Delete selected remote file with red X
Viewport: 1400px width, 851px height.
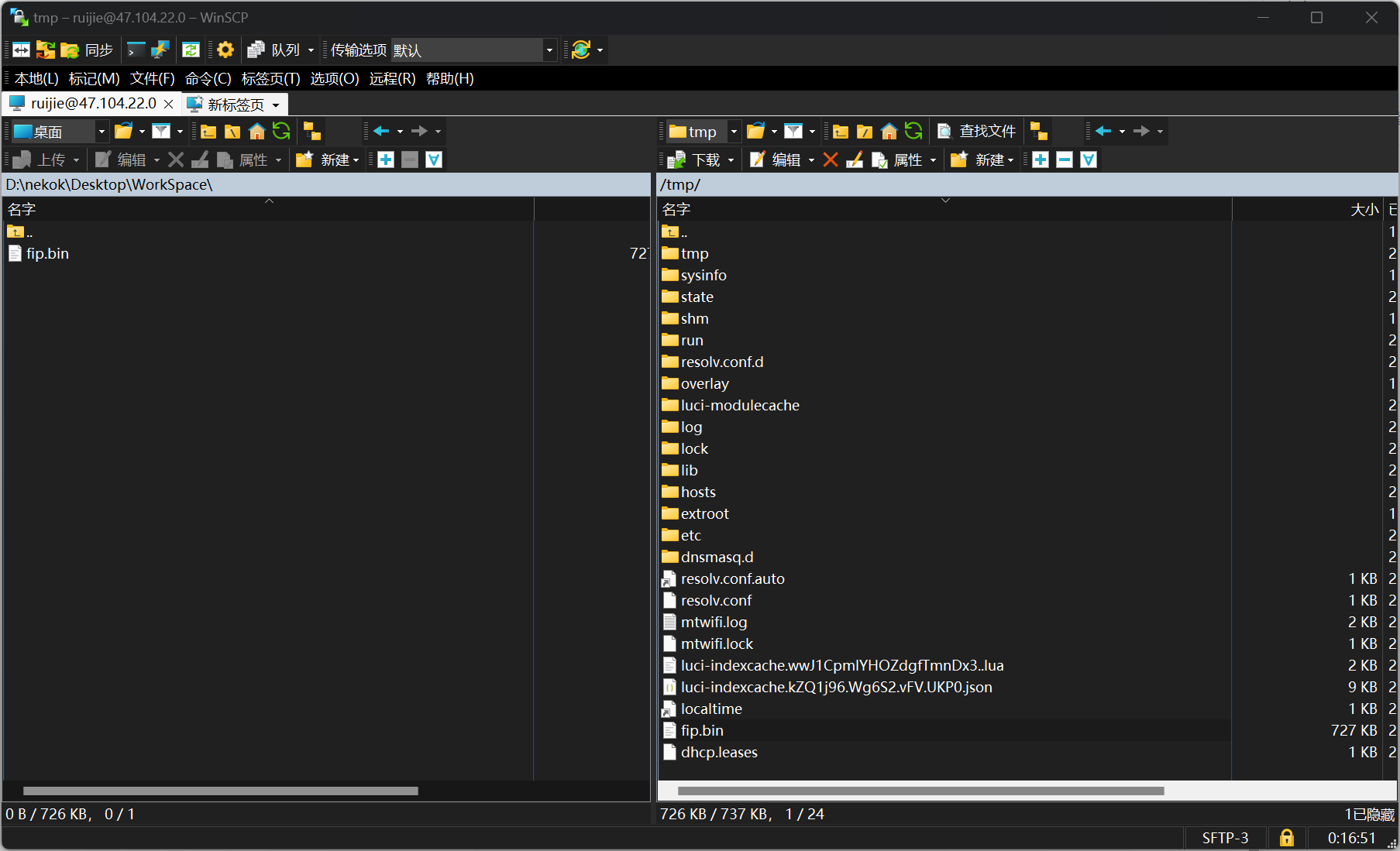(x=831, y=160)
